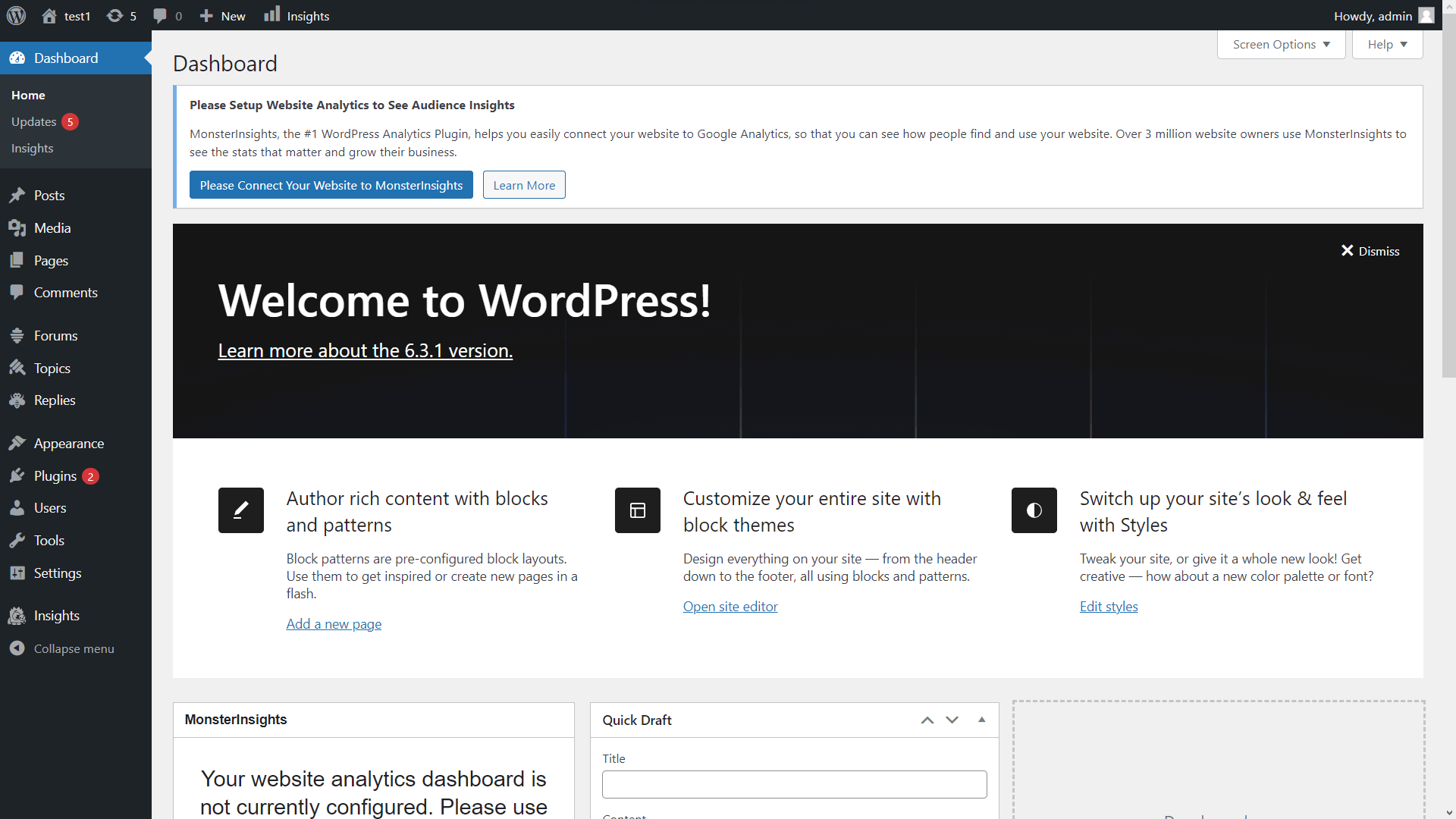
Task: Select Updates in the Dashboard submenu
Action: tap(33, 121)
